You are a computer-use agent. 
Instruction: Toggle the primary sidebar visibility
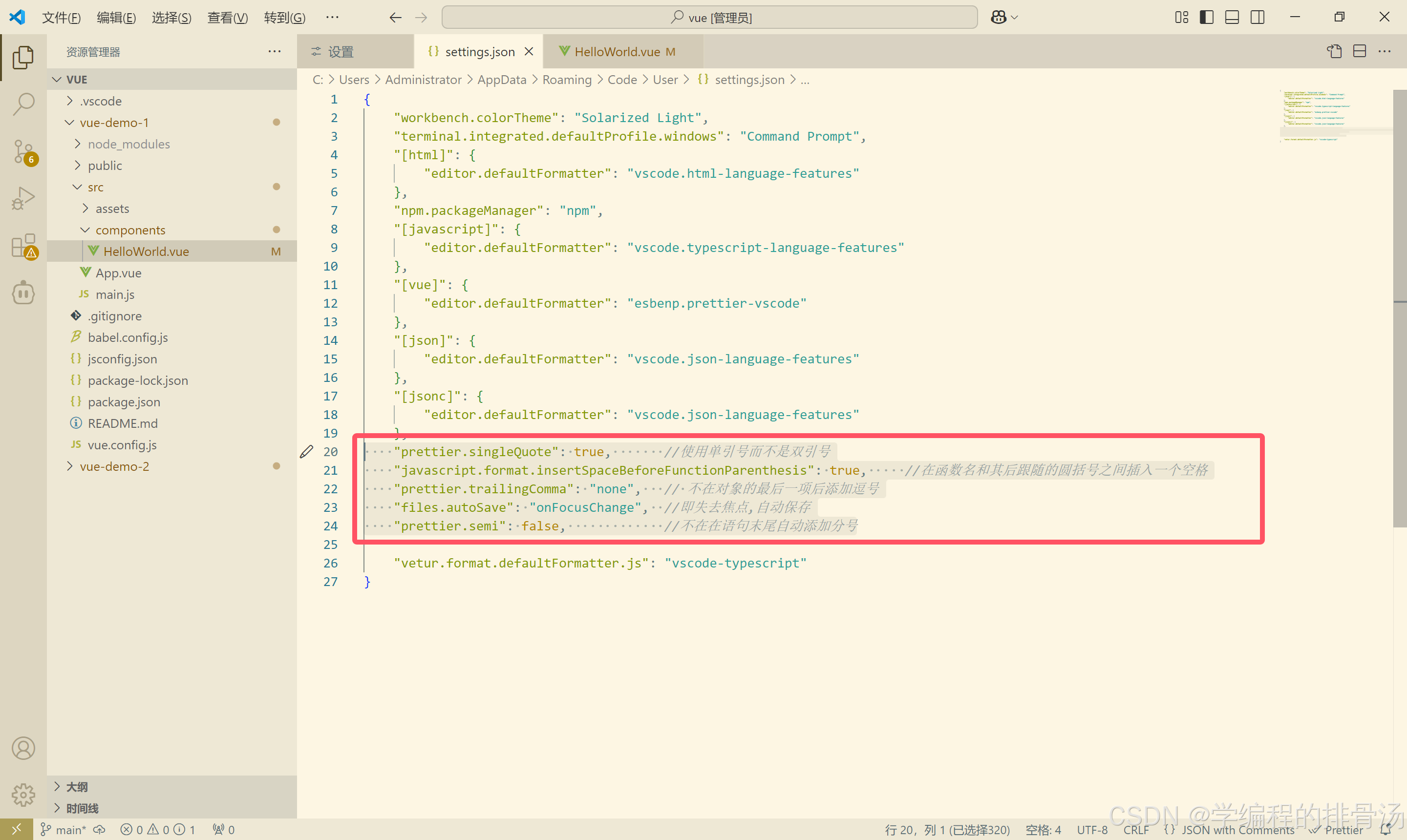pos(1207,18)
